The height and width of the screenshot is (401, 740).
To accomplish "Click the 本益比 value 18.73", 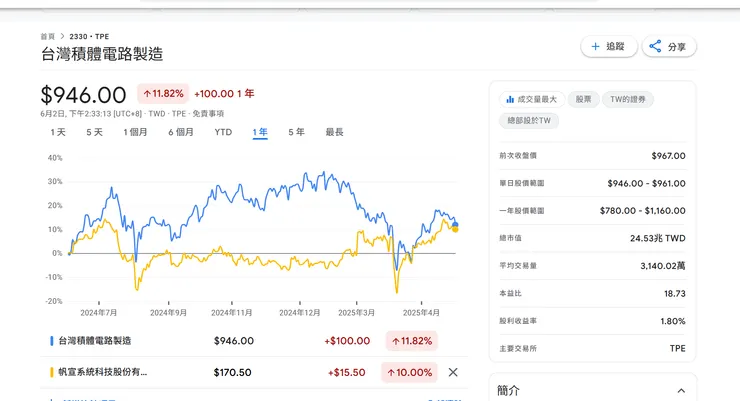I will click(674, 293).
